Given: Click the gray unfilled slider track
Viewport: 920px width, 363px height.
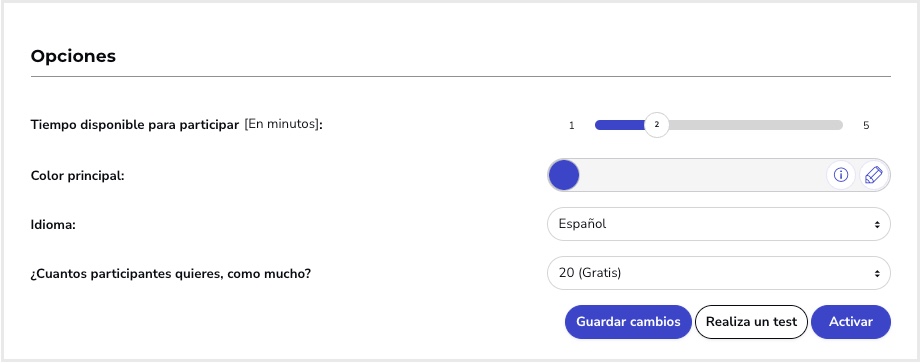Looking at the screenshot, I should [756, 125].
